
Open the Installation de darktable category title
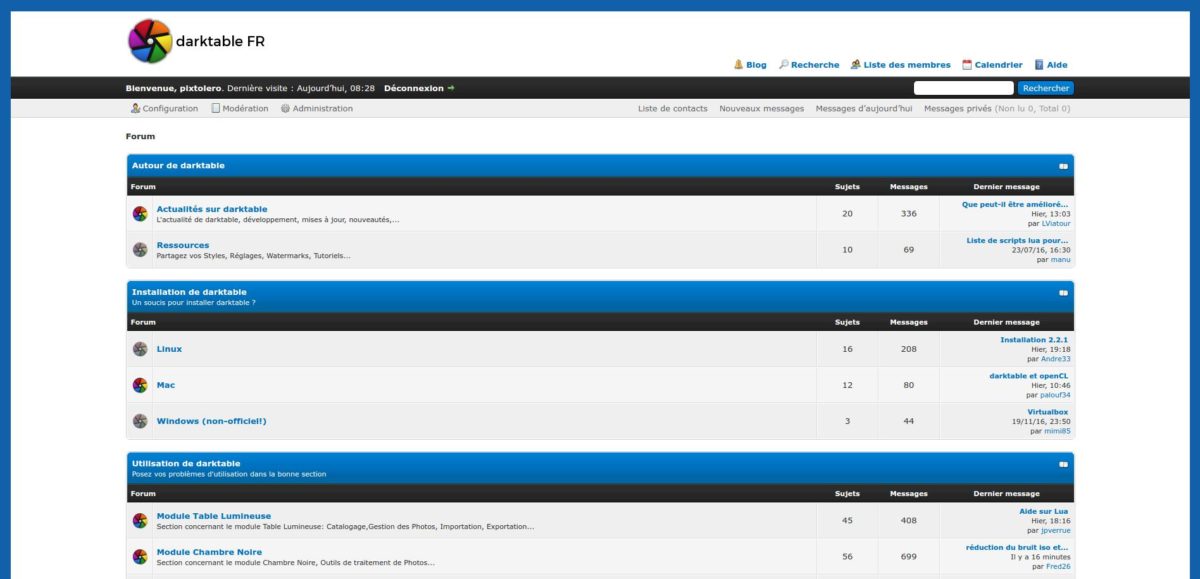[x=189, y=292]
